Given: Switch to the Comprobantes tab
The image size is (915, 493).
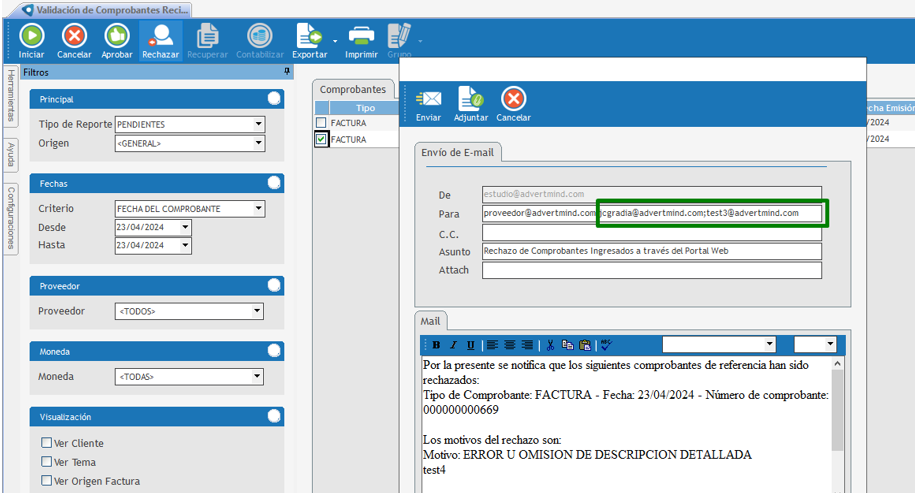Looking at the screenshot, I should 353,89.
